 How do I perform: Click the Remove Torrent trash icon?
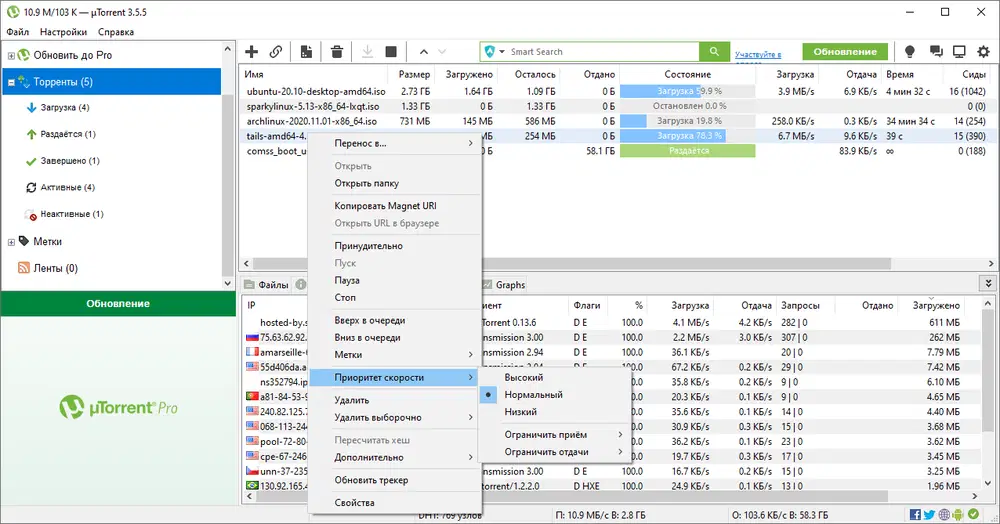pos(337,52)
